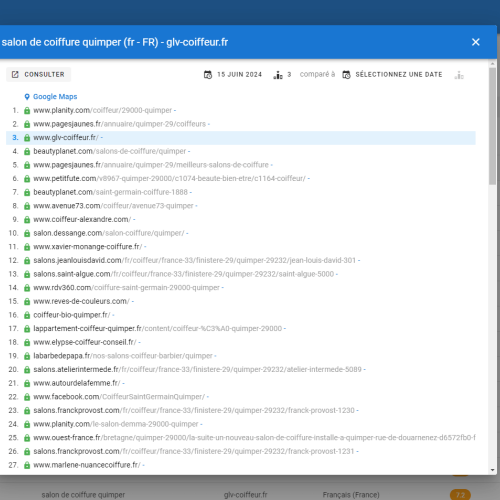This screenshot has width=500, height=500.
Task: Select the highlighted www.glv-coiffeur.fr result
Action: point(241,138)
